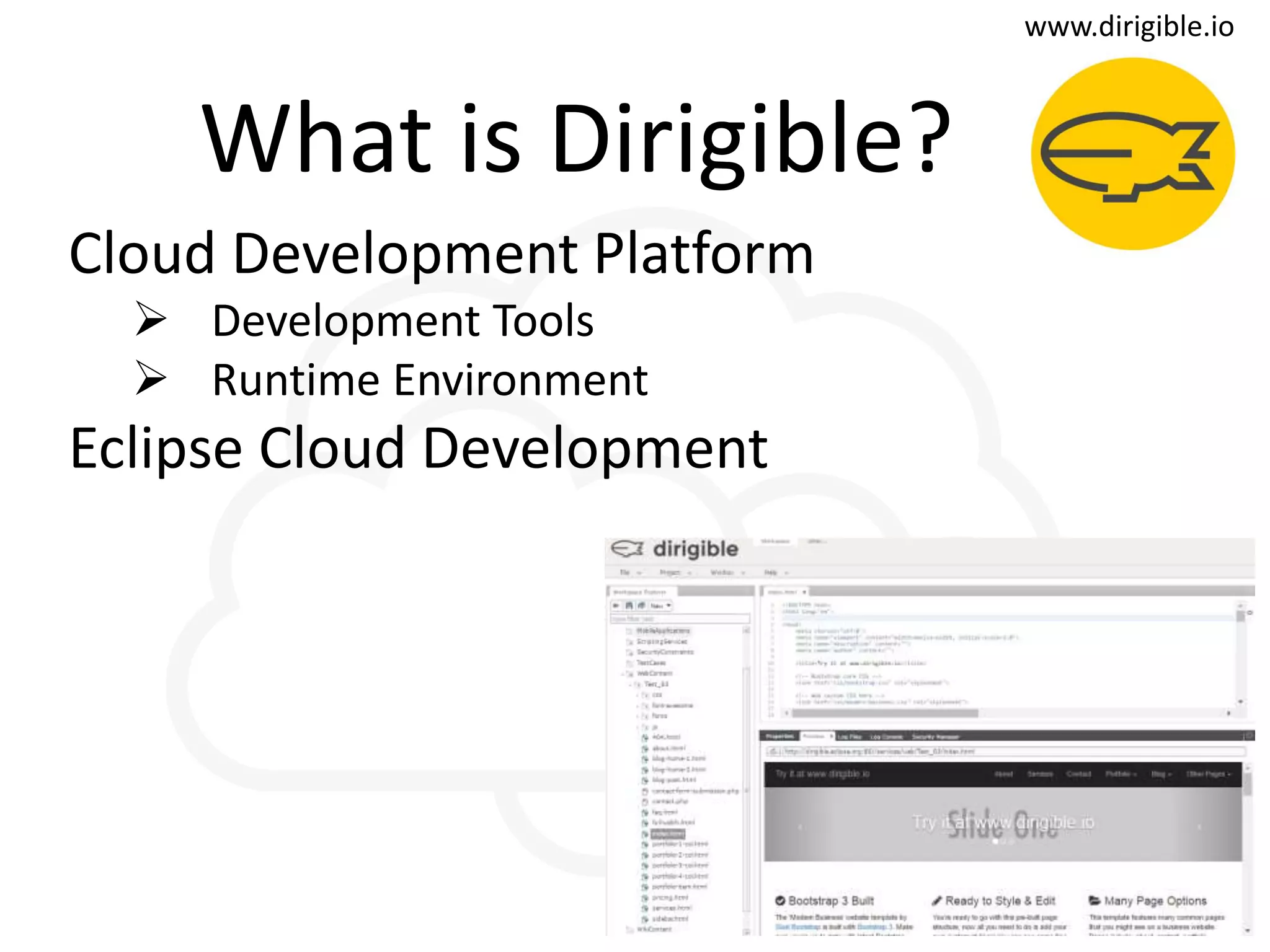Expand the Portfolio dropdown in preview navbar

[1121, 774]
